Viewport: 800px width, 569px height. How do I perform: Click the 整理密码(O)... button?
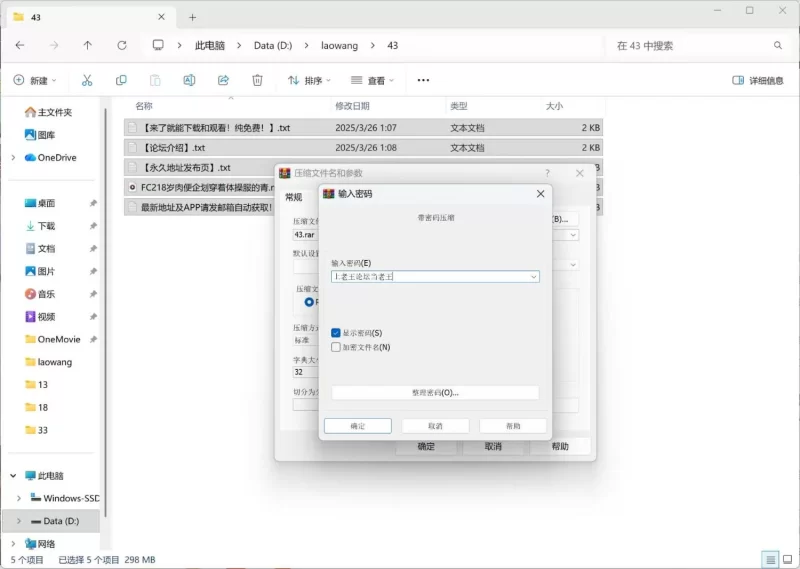point(435,393)
